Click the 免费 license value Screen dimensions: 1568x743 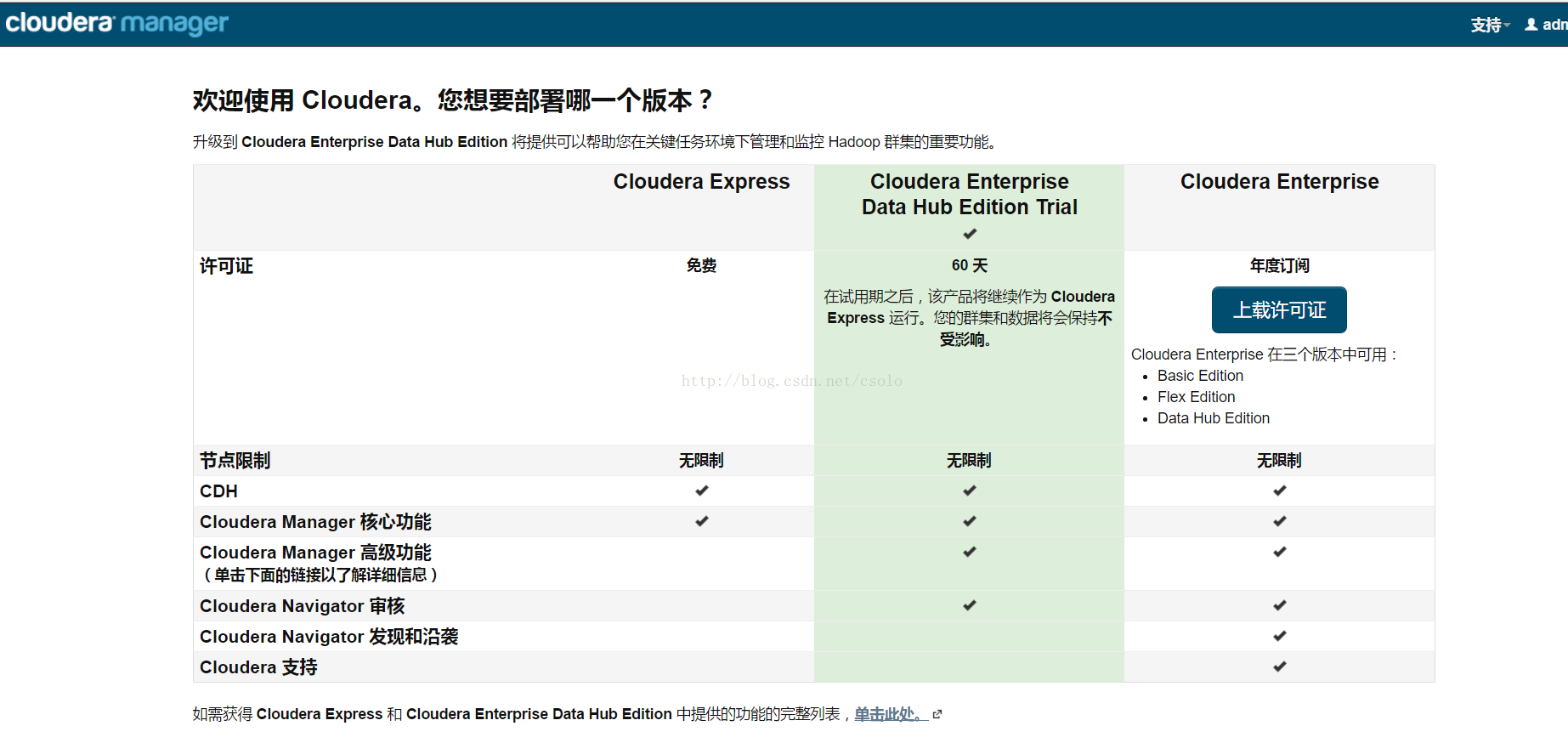pos(701,266)
